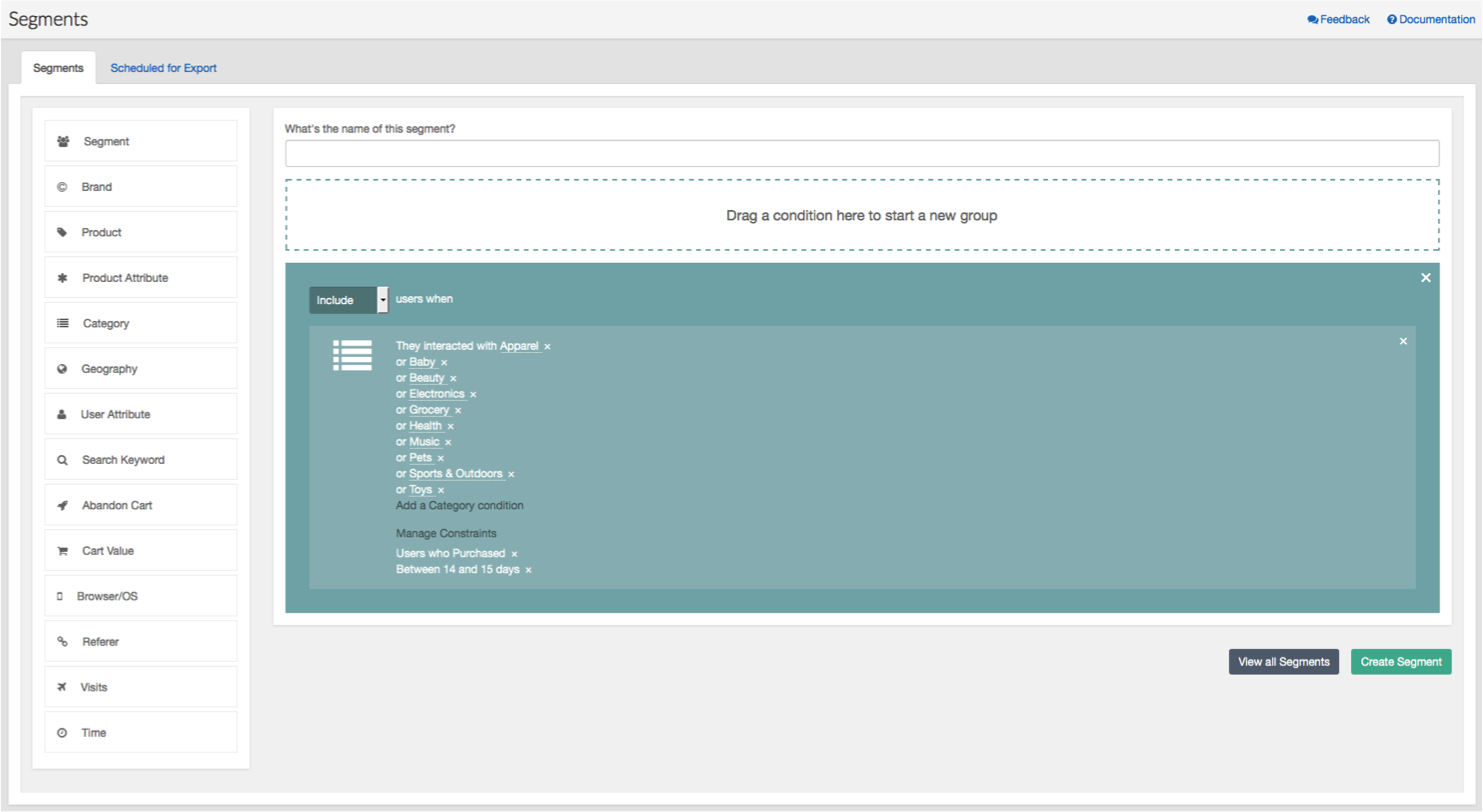Remove Grocery category with its x

tap(458, 411)
